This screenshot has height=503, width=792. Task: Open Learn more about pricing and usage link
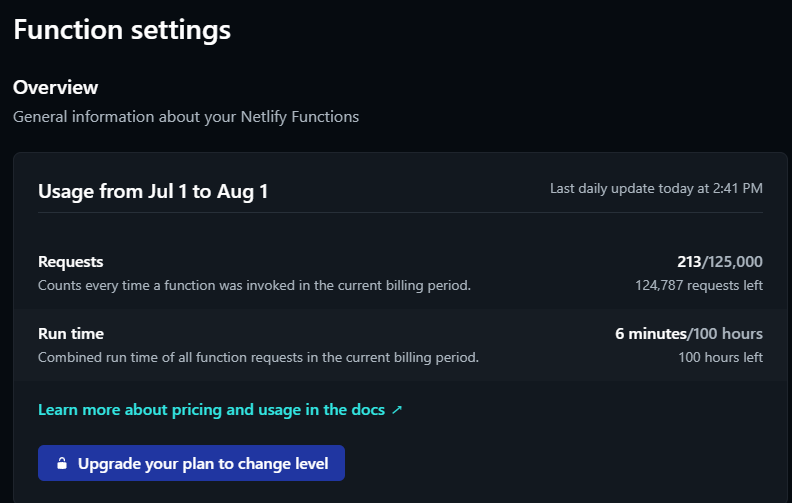tap(211, 410)
